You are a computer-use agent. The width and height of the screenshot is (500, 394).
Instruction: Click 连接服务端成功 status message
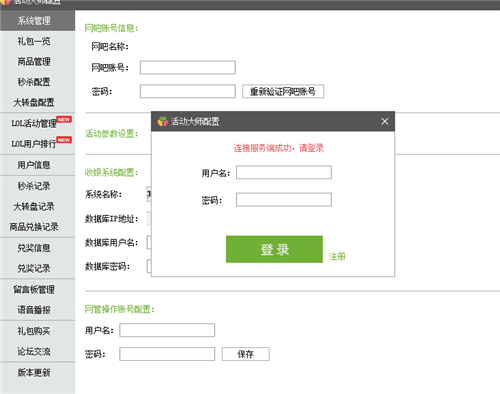pyautogui.click(x=278, y=148)
